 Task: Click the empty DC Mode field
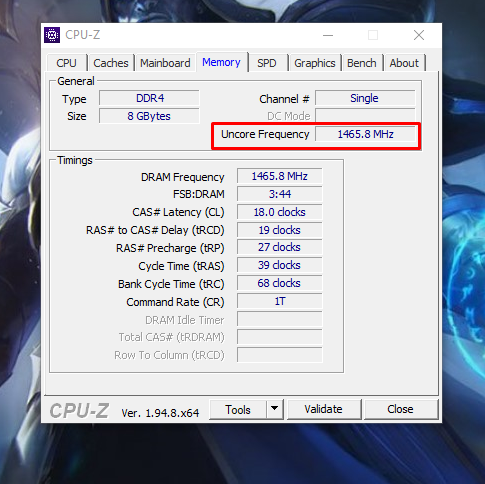365,115
